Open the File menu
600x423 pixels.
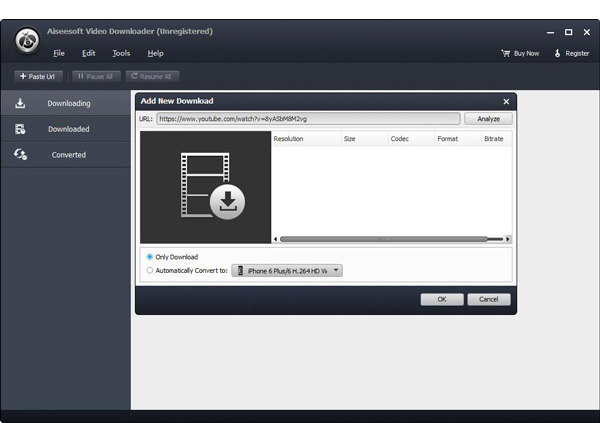(x=59, y=53)
